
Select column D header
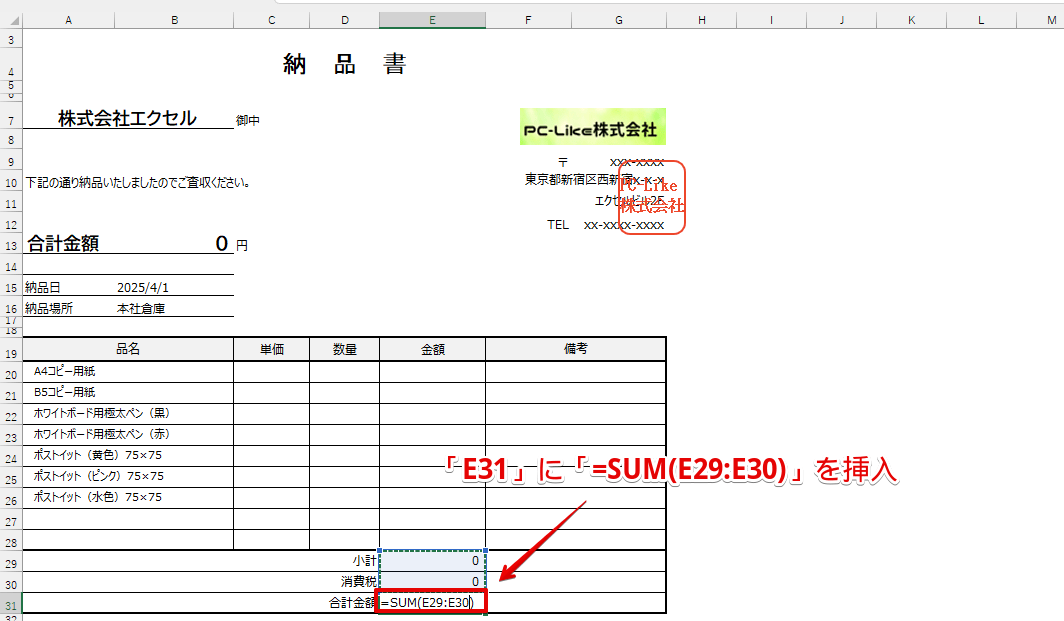(x=345, y=20)
